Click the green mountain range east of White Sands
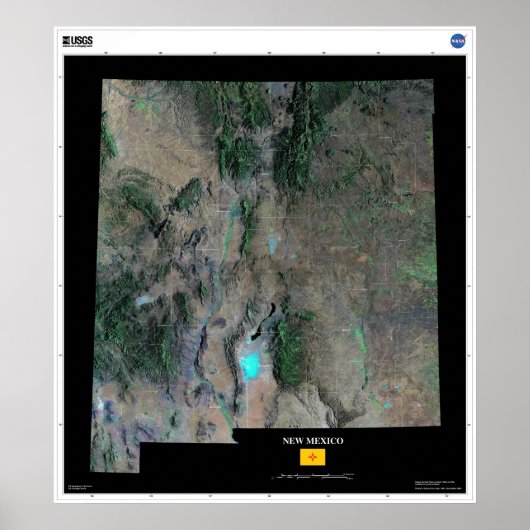 pos(288,353)
